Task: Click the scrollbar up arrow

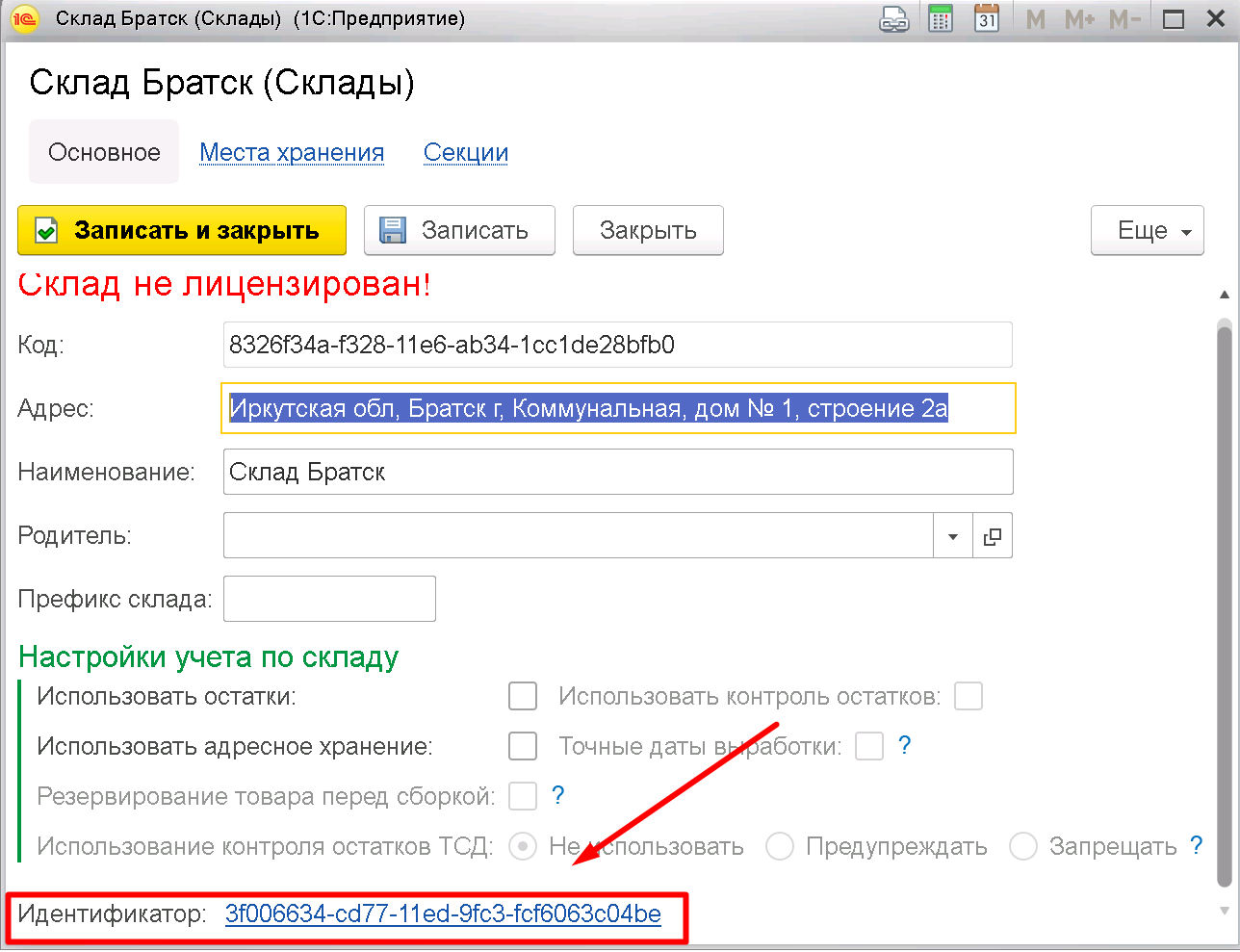Action: [1225, 294]
